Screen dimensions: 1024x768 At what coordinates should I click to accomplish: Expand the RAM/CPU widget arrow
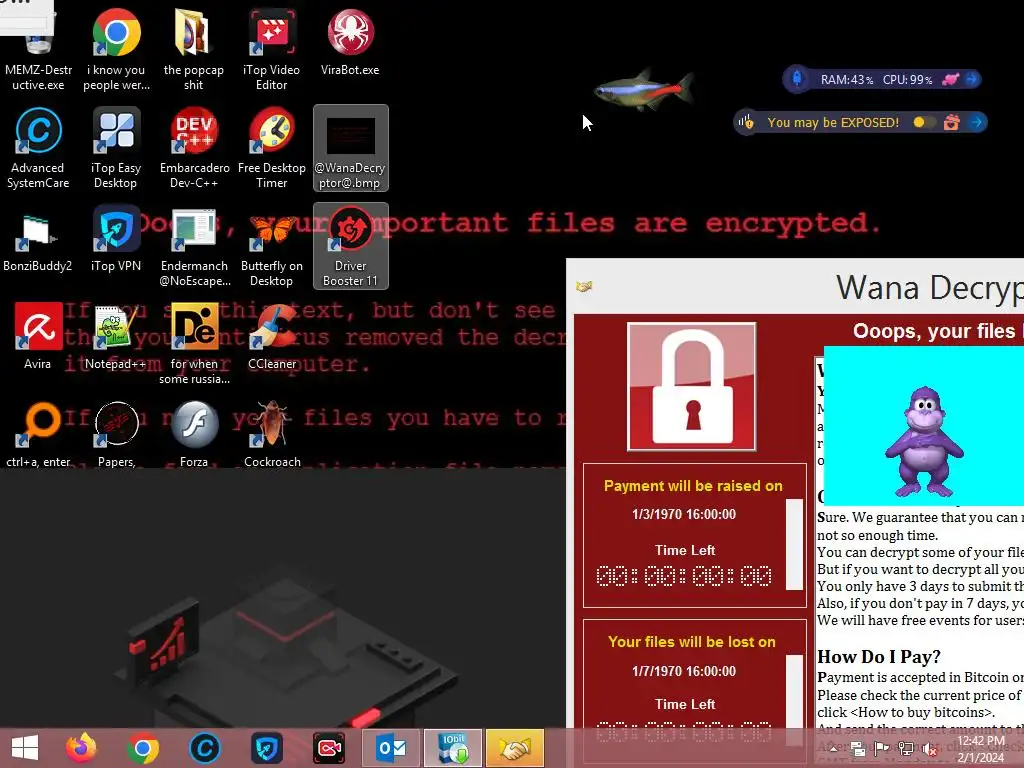[x=972, y=79]
